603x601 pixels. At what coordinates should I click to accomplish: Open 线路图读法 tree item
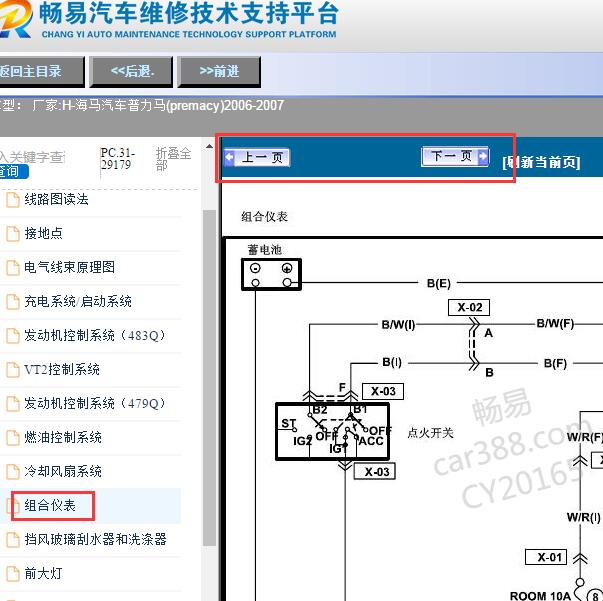(x=56, y=199)
